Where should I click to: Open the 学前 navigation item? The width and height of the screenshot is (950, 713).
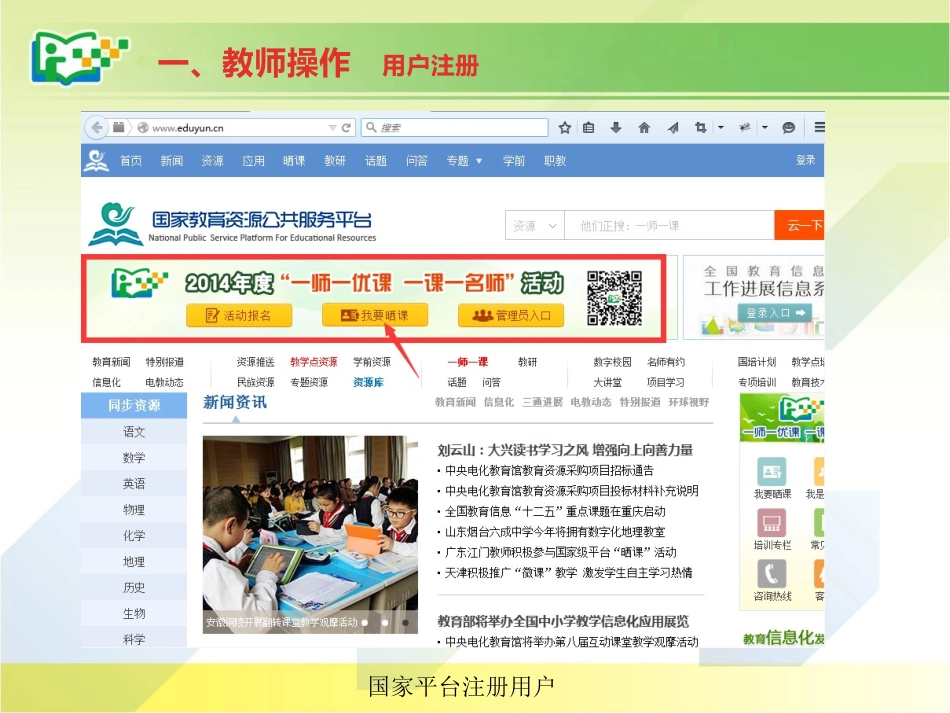(514, 161)
